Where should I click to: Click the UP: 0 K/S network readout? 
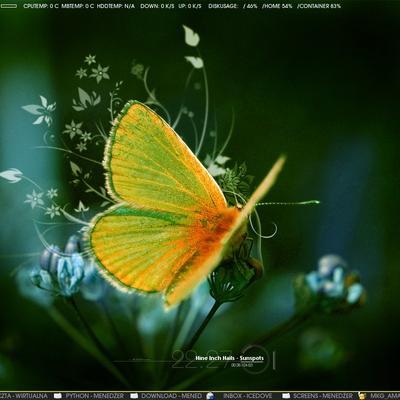point(190,6)
